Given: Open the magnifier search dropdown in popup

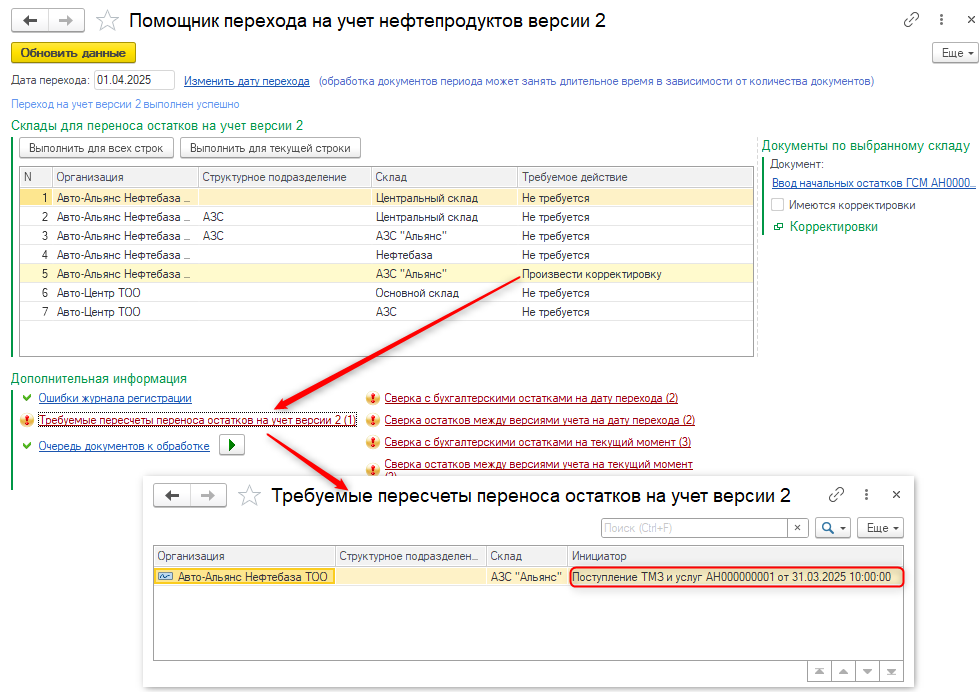Looking at the screenshot, I should tap(832, 527).
